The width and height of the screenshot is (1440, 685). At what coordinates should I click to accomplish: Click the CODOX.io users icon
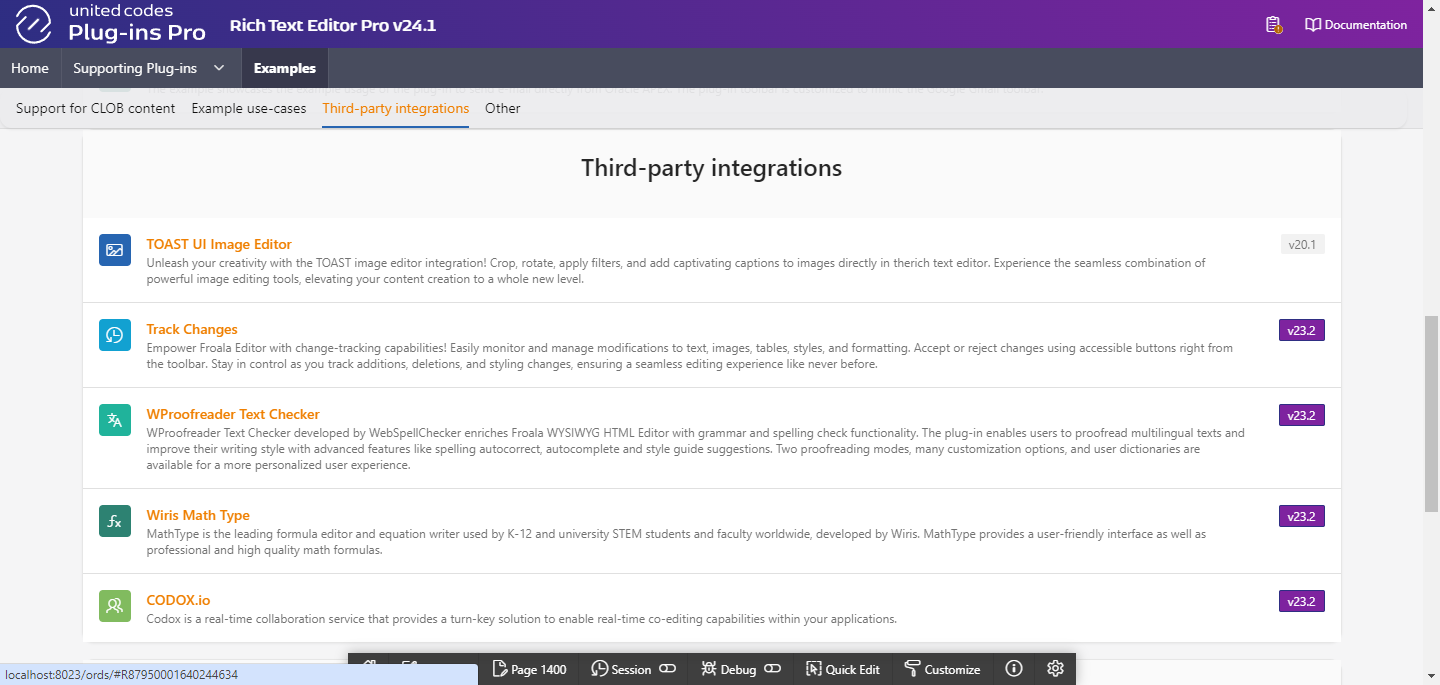(115, 606)
